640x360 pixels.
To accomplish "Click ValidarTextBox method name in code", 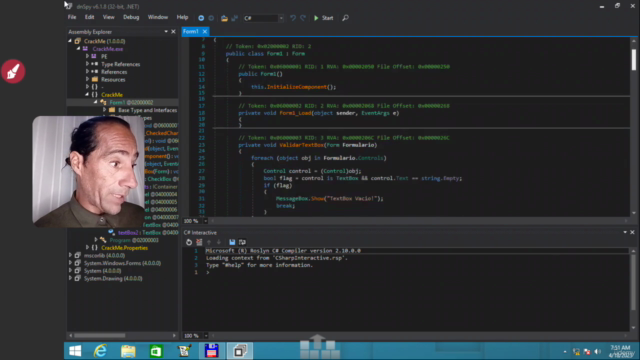I will point(302,145).
